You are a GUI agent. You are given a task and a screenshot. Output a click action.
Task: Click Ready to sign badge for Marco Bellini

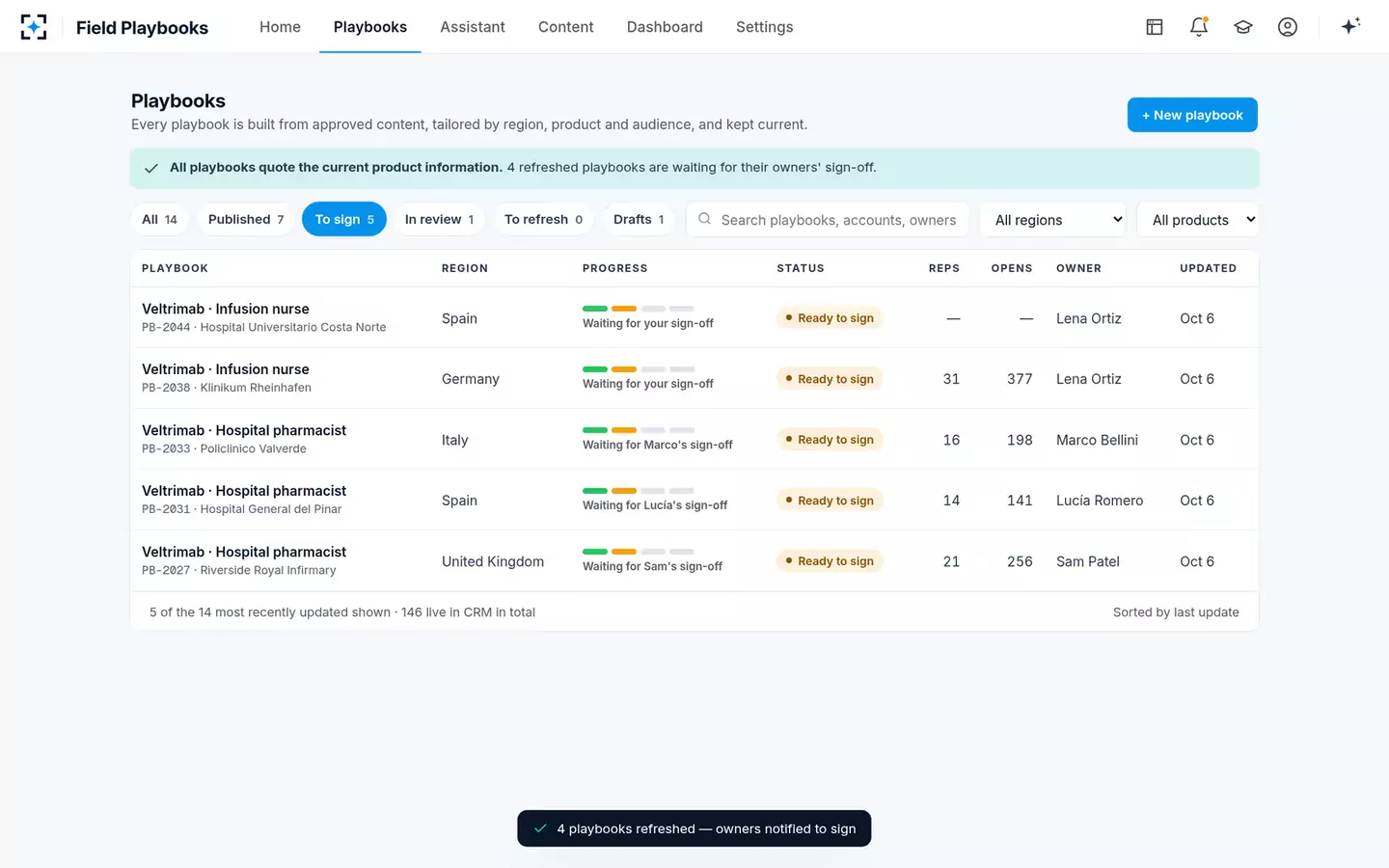[830, 440]
